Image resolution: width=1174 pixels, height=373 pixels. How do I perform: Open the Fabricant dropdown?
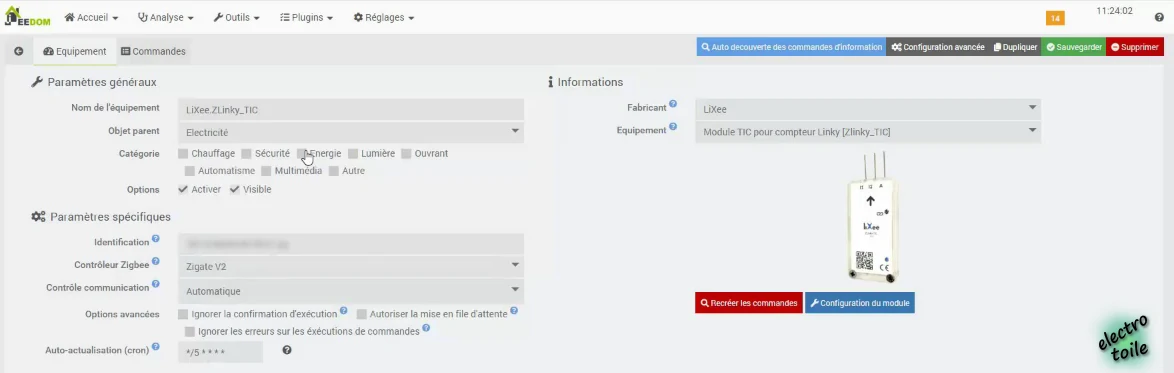[868, 109]
